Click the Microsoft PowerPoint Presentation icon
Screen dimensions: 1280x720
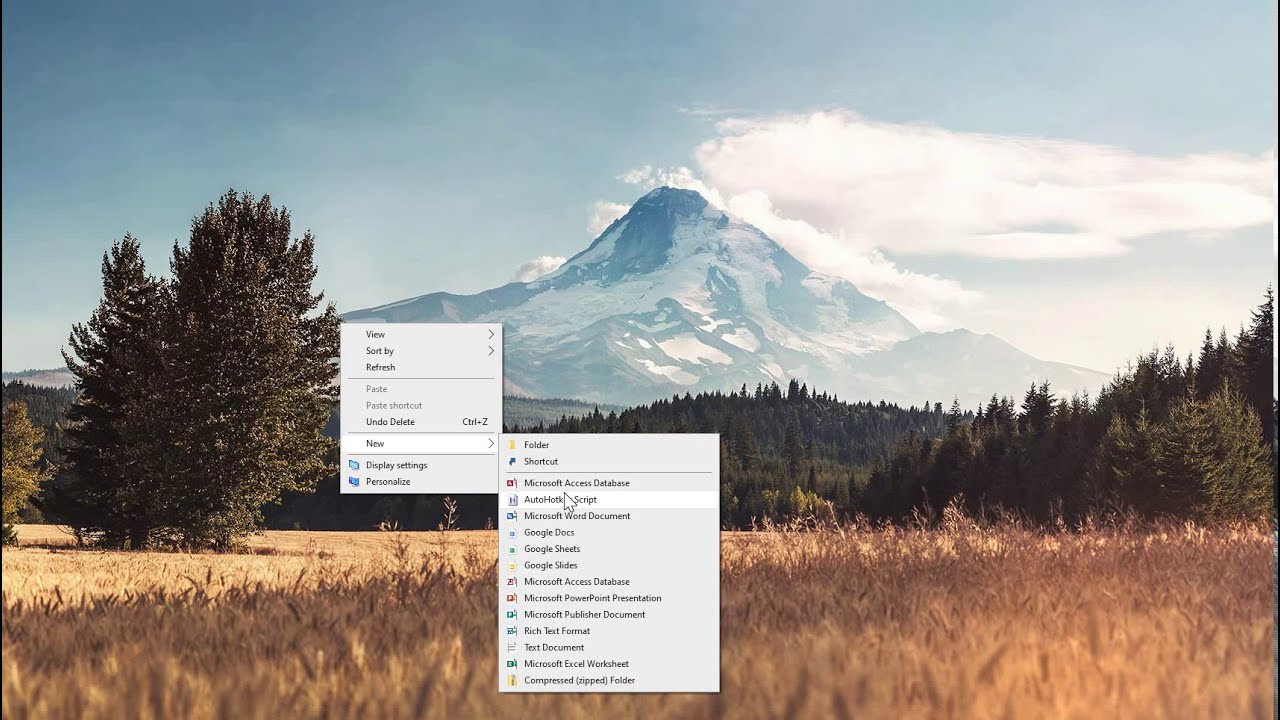[512, 598]
